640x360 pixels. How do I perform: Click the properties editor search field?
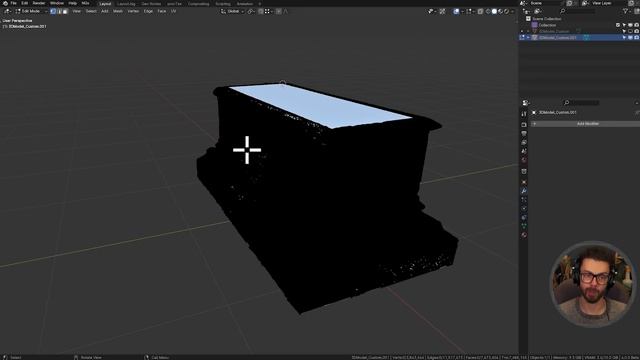[x=582, y=103]
